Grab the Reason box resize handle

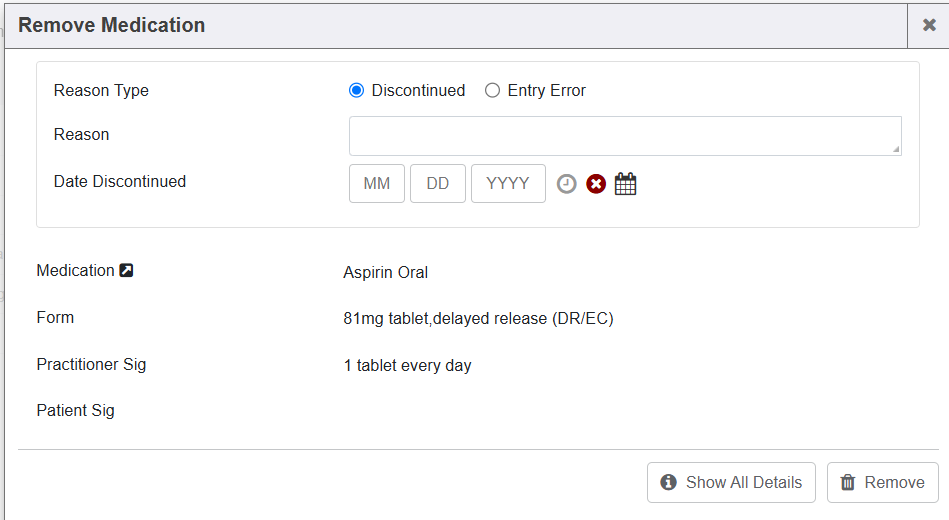click(x=896, y=150)
